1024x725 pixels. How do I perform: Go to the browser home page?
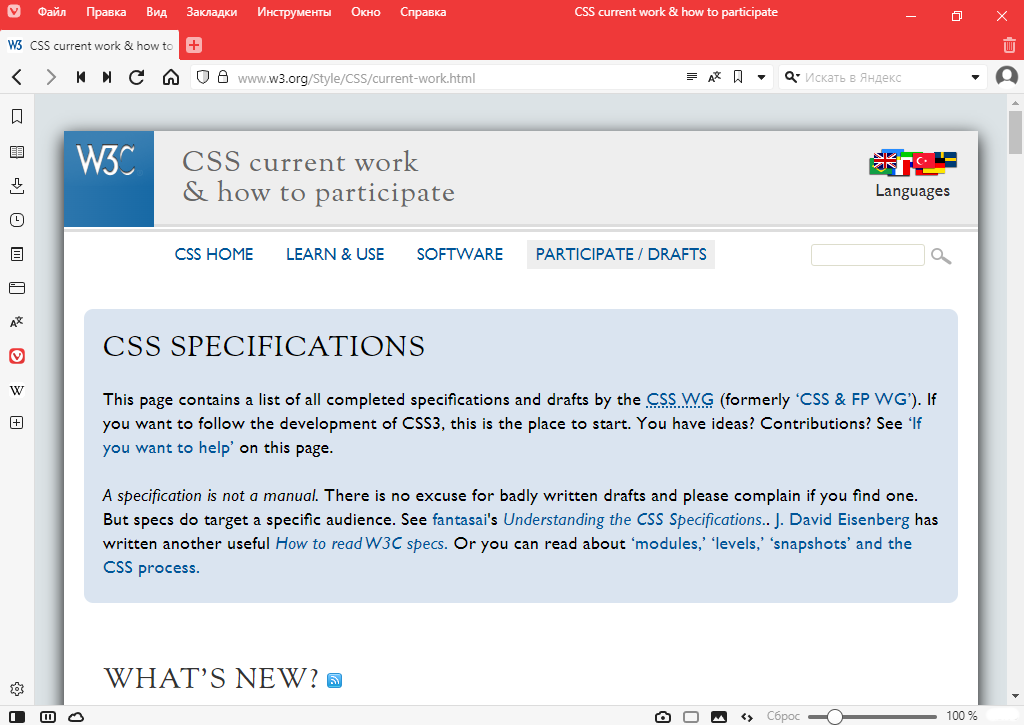point(171,77)
